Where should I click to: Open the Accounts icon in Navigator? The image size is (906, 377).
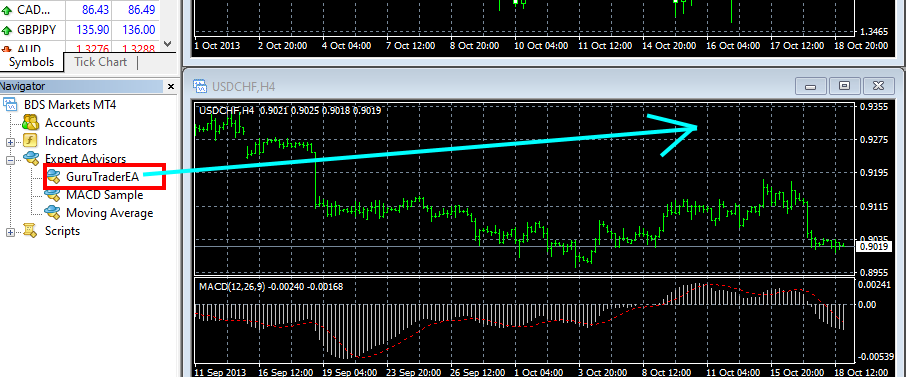pos(30,123)
